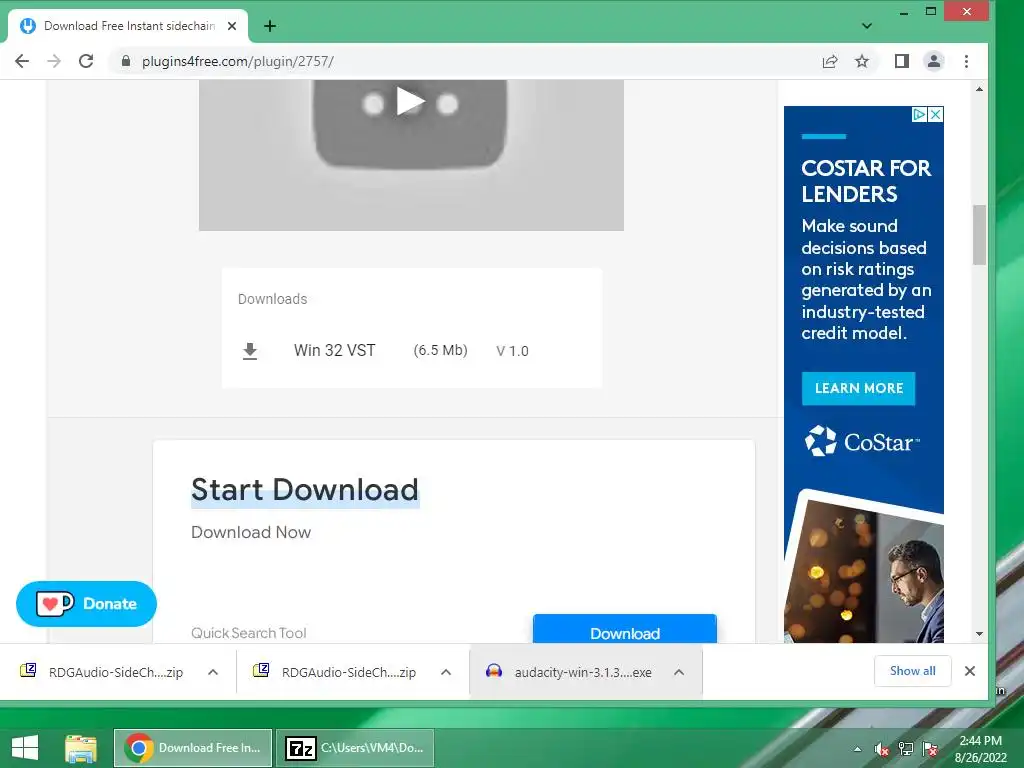1024x768 pixels.
Task: Open site info padlock icon
Action: 126,61
